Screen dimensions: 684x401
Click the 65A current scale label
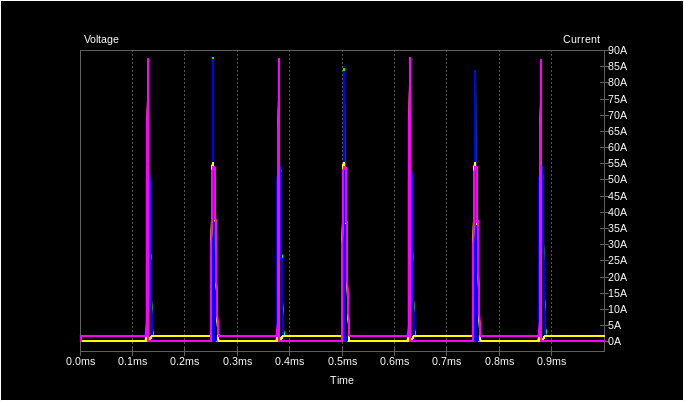click(617, 131)
